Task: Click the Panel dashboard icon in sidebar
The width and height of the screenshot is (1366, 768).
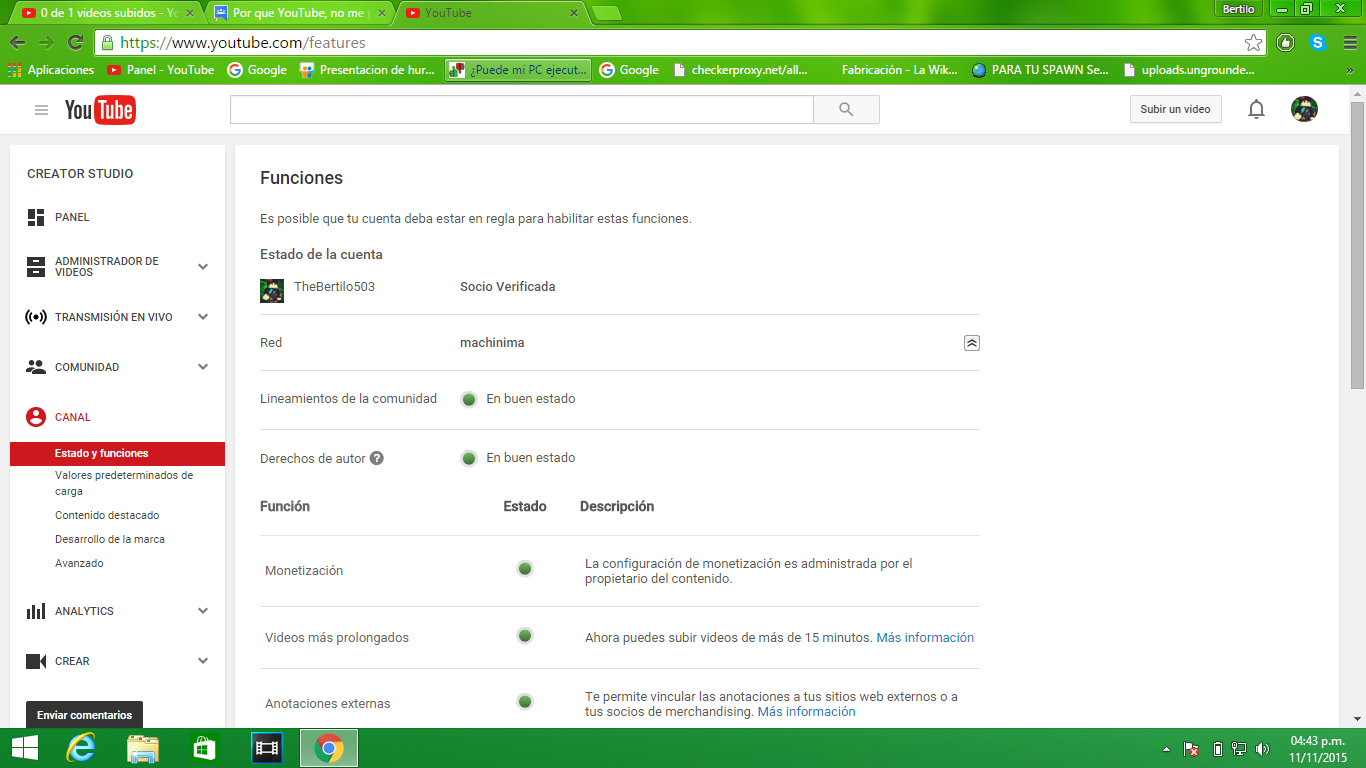Action: tap(36, 217)
